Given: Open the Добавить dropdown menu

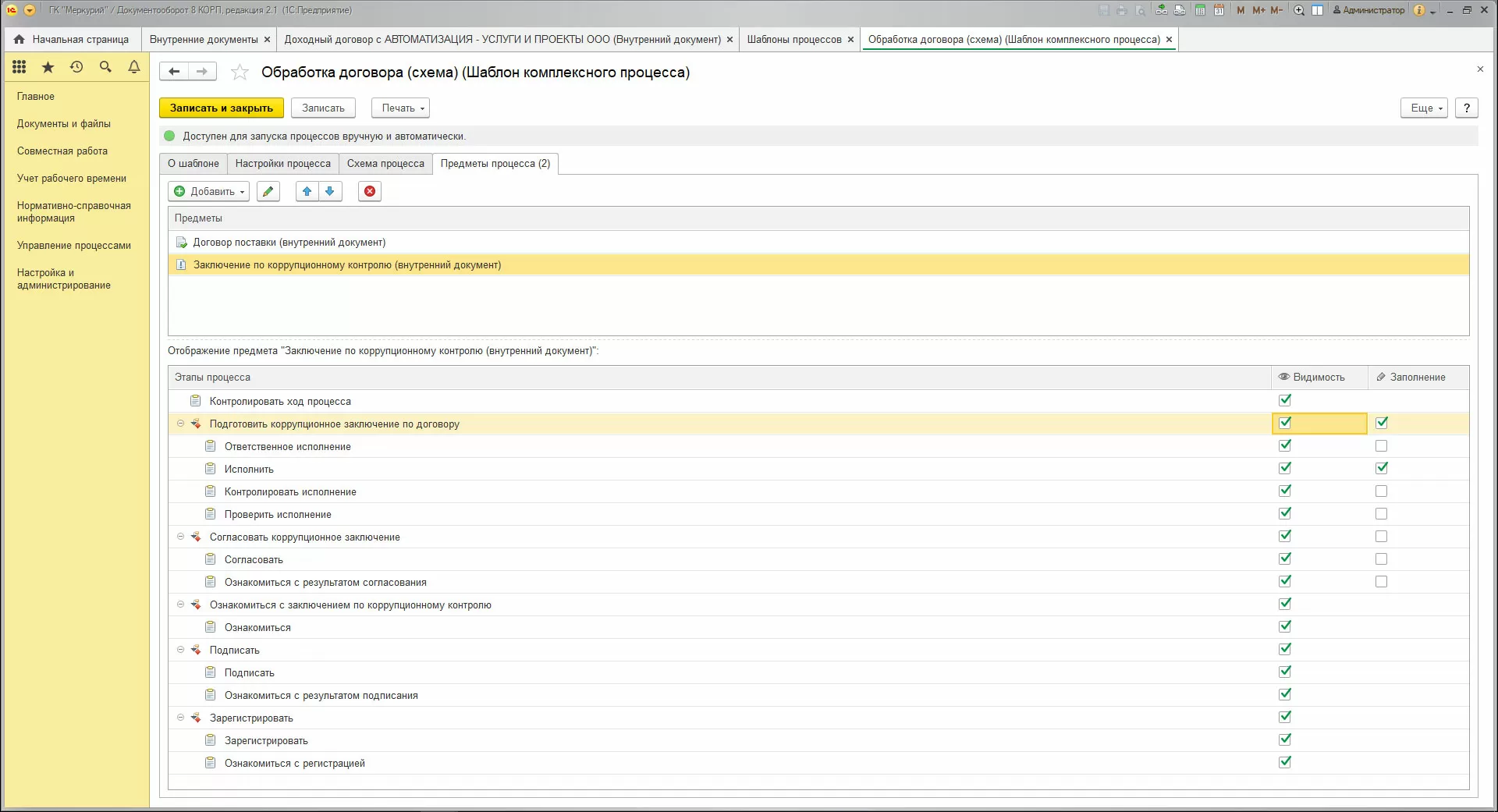Looking at the screenshot, I should [209, 191].
